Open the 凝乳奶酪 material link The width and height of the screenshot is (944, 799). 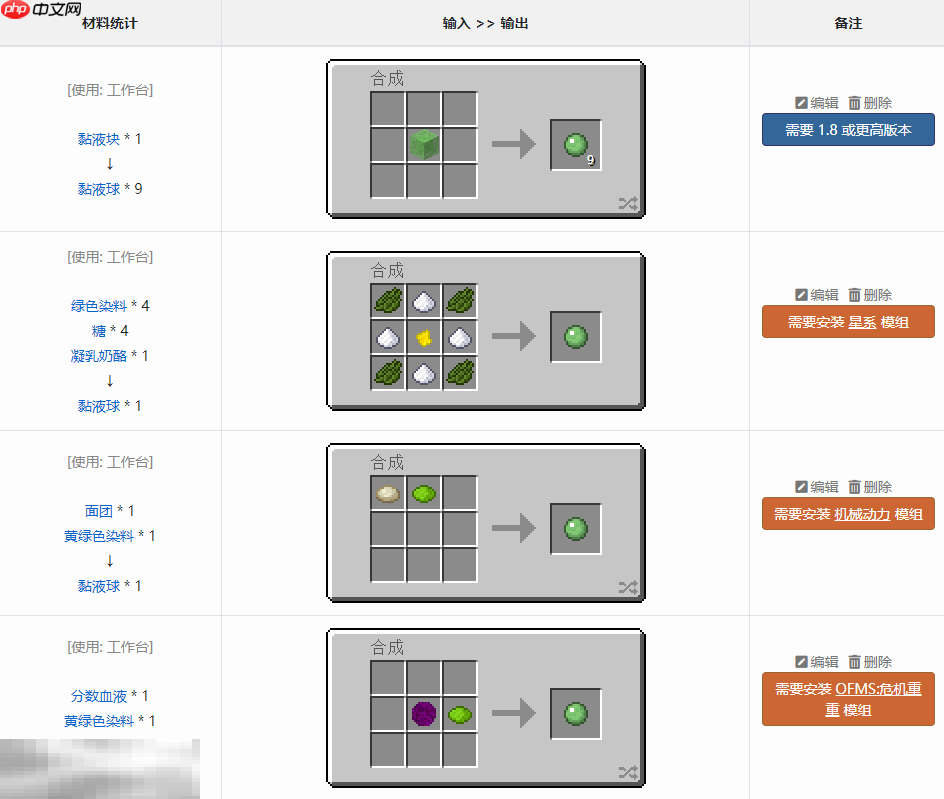coord(99,356)
